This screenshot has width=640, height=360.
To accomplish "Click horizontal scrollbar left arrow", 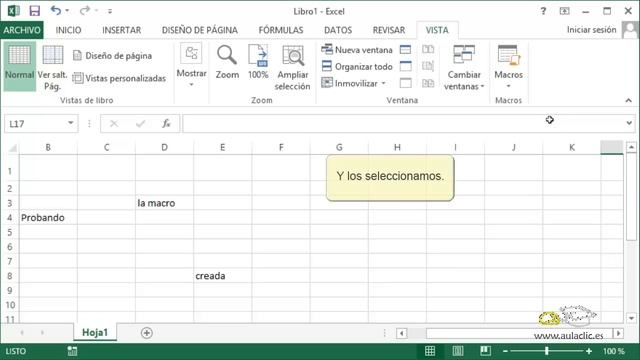I will point(402,333).
